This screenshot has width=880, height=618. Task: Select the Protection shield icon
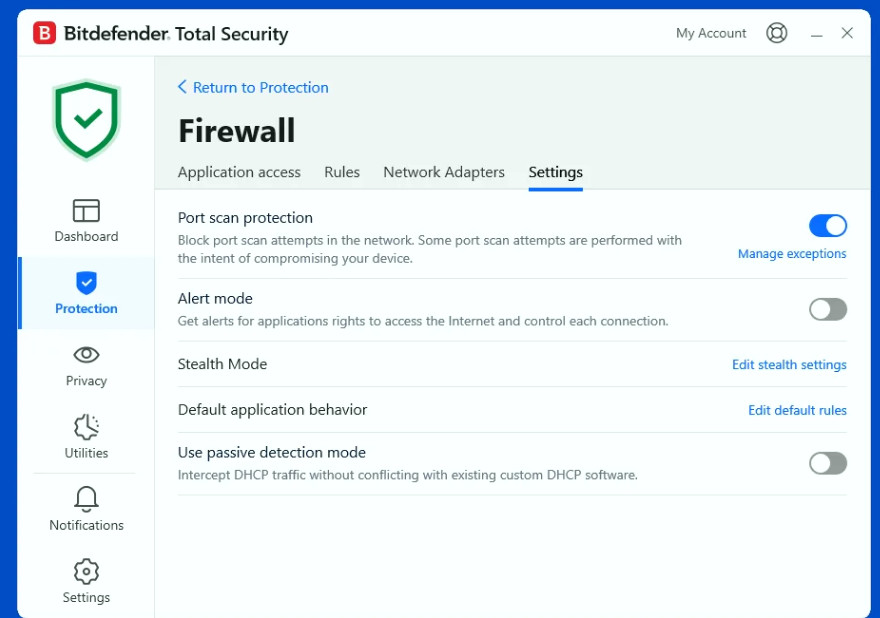[x=86, y=283]
